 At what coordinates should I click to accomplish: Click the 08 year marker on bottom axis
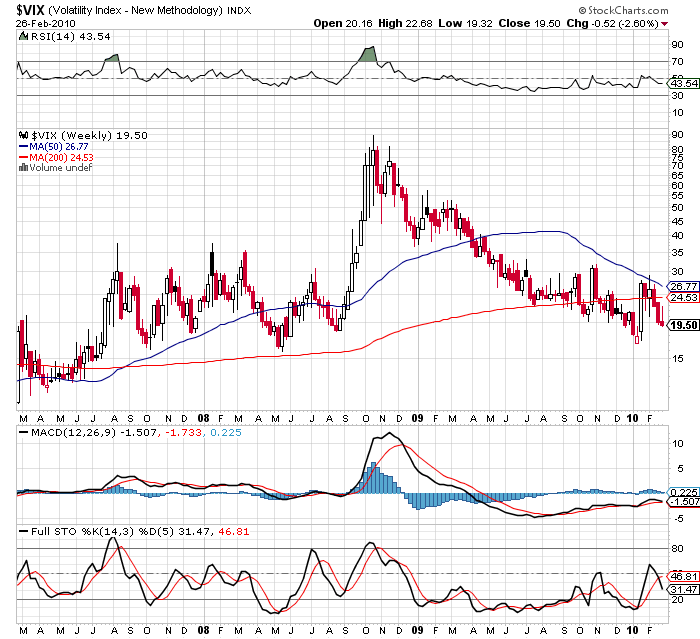coord(203,630)
